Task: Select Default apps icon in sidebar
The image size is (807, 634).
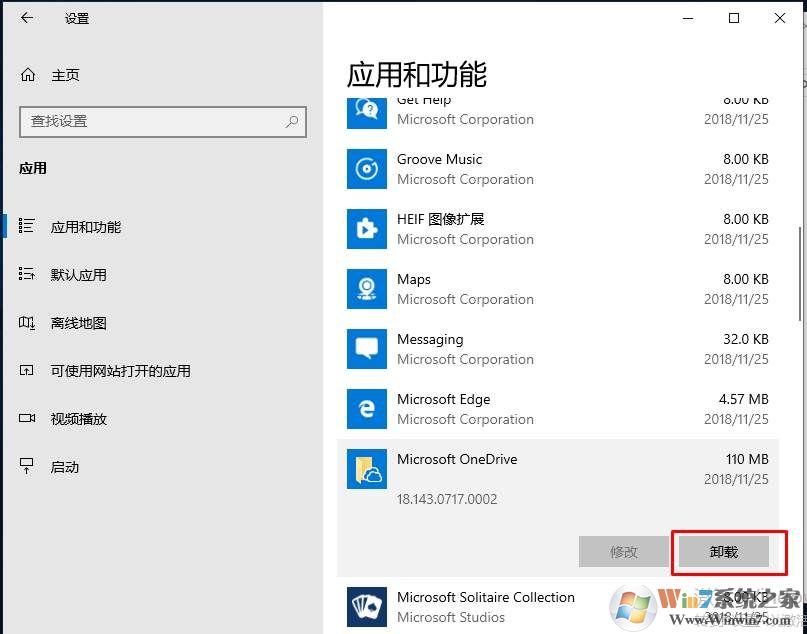Action: point(26,274)
